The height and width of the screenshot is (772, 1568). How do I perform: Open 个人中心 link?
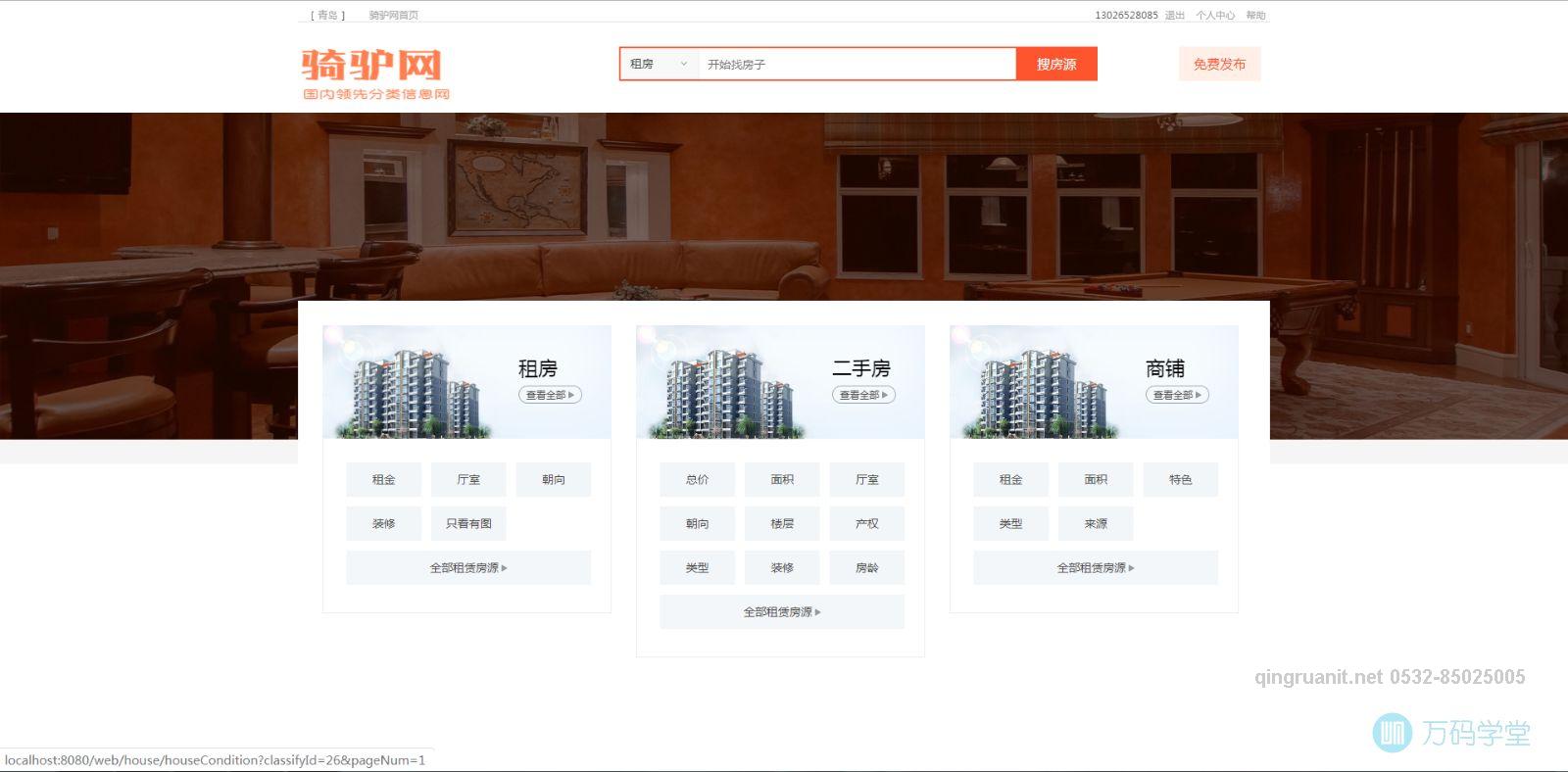click(1215, 15)
